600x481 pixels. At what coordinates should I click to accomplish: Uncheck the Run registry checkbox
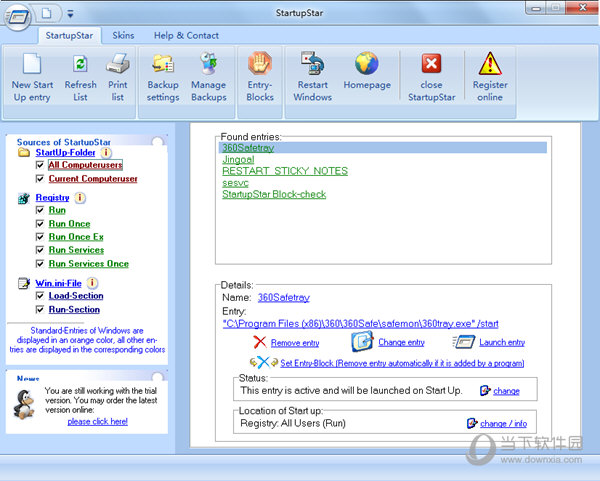pos(40,210)
